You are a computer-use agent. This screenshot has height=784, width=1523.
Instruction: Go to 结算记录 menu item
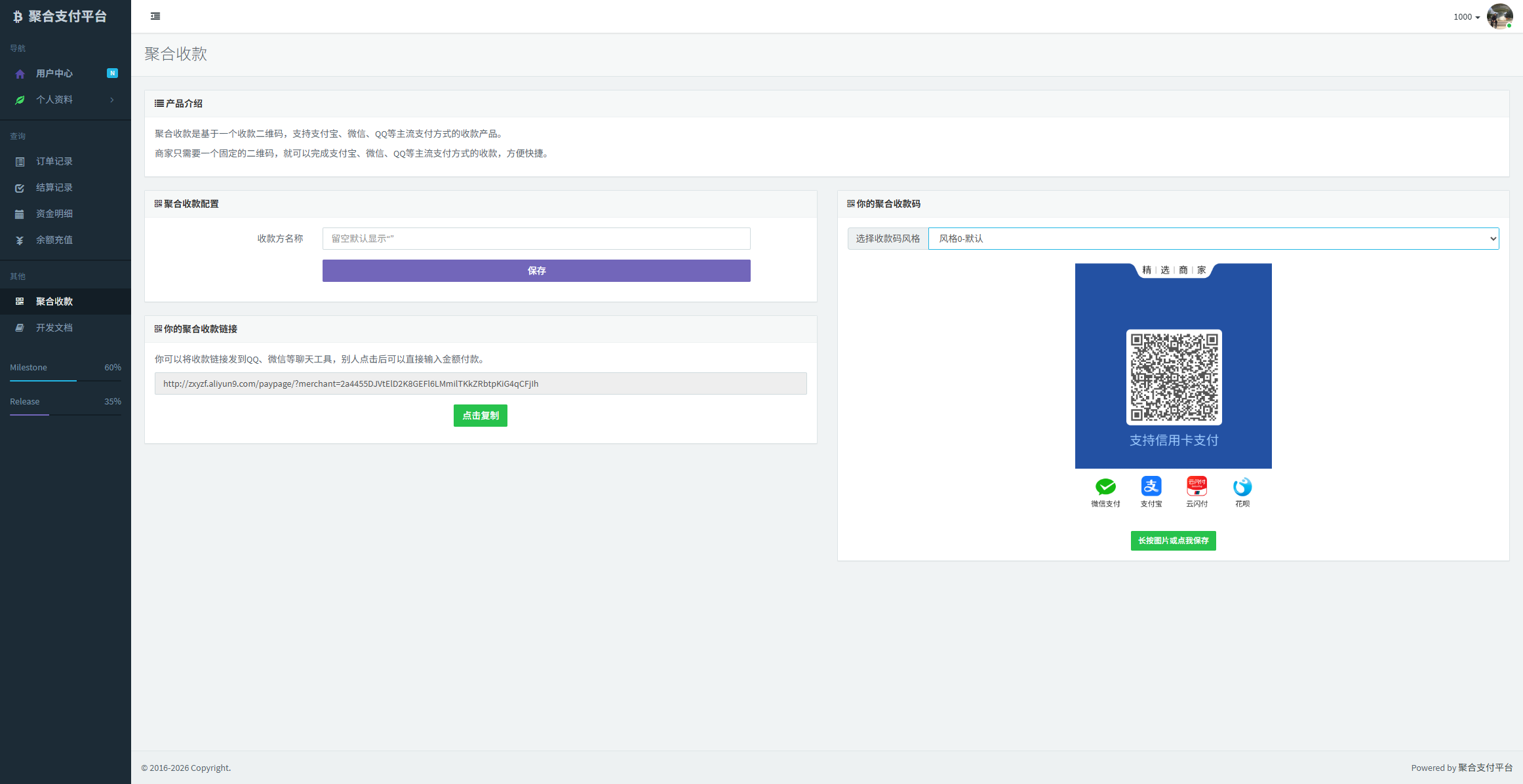54,187
